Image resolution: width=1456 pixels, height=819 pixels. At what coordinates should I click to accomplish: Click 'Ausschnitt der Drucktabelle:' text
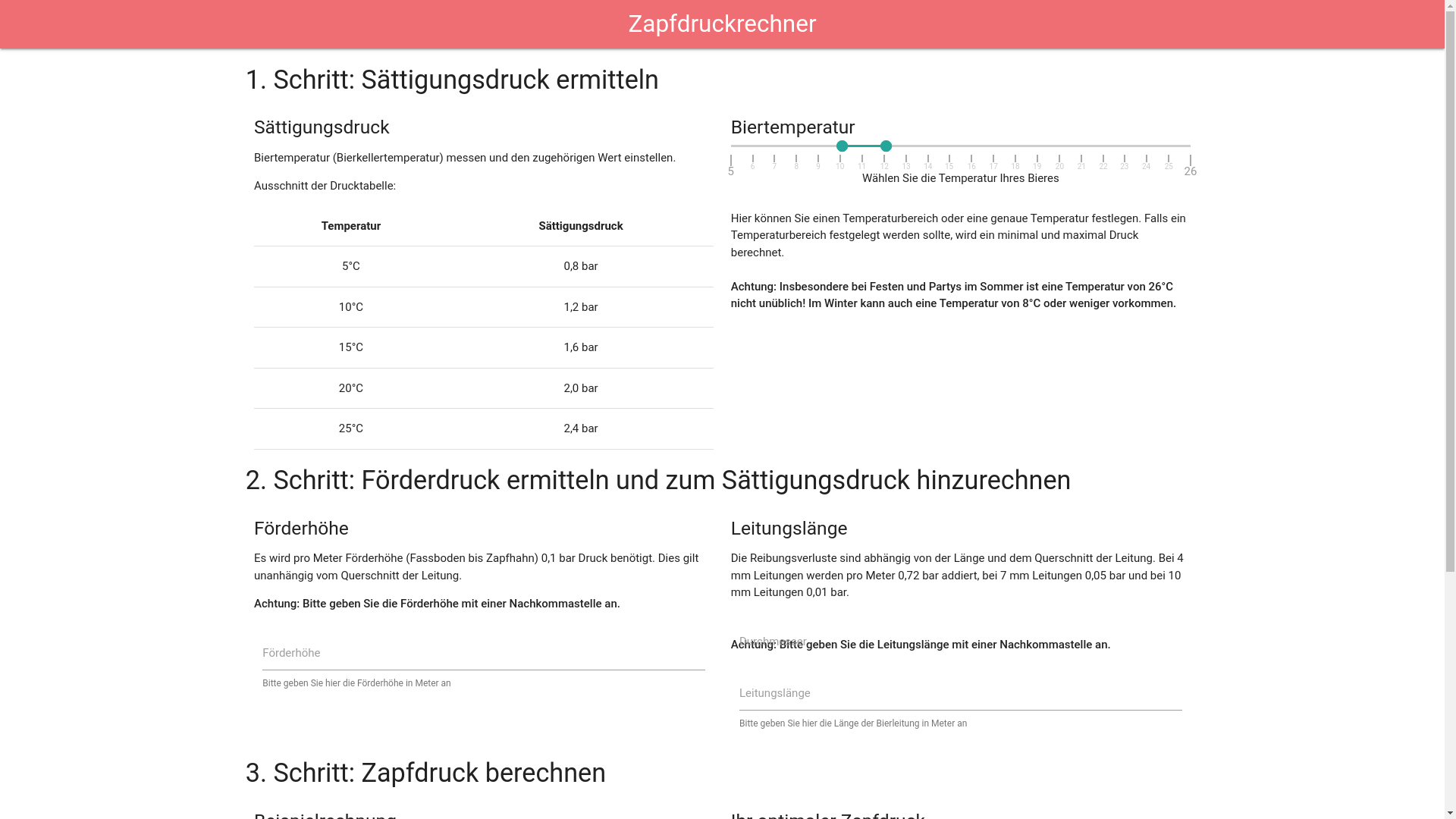coord(325,186)
